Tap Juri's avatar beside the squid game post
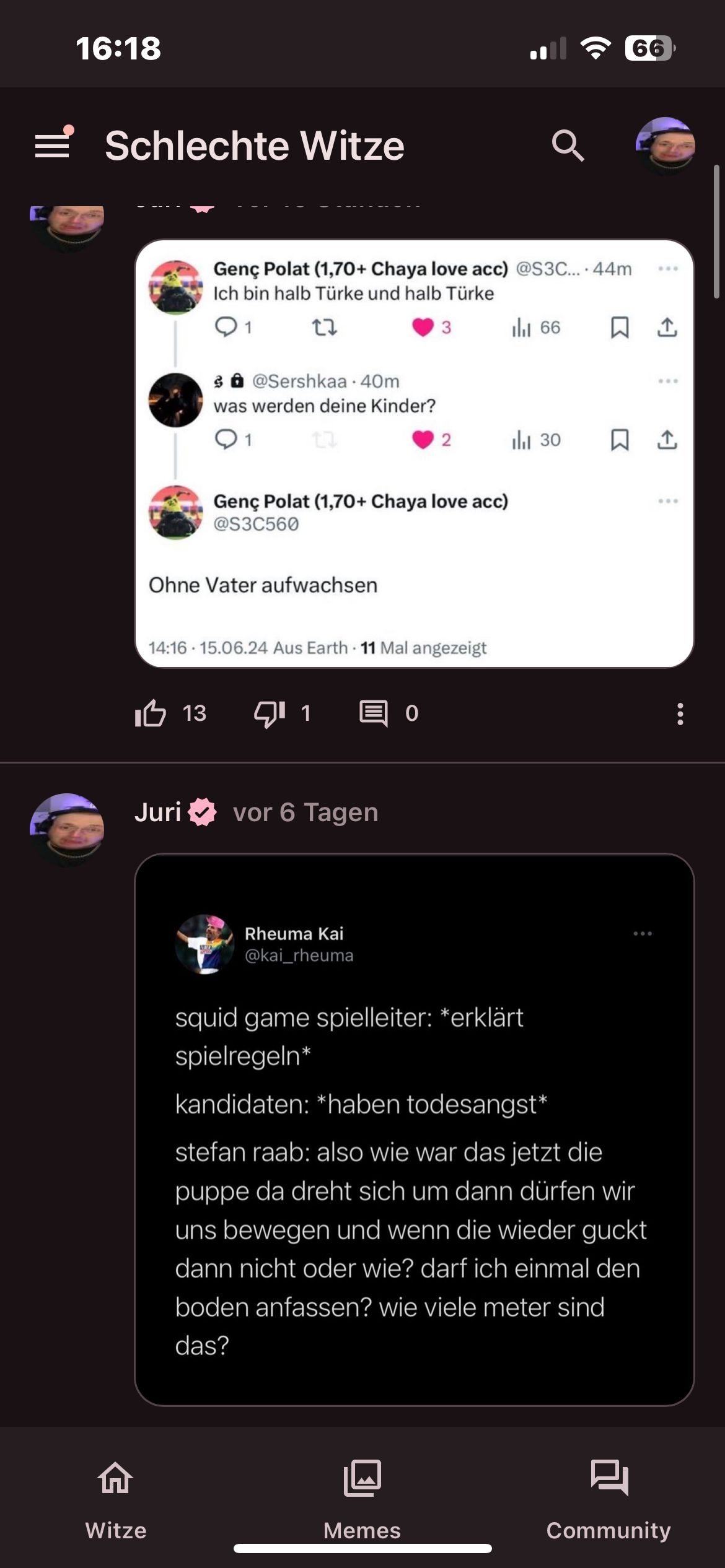 (x=67, y=830)
